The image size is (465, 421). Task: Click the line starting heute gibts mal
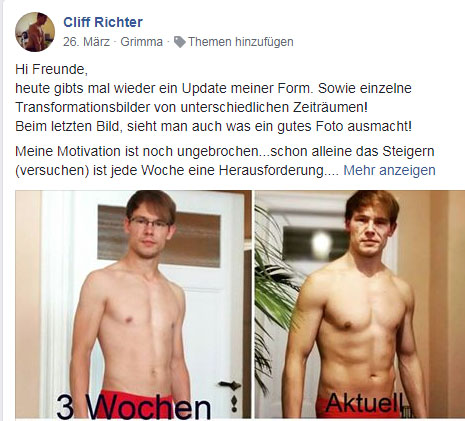(213, 88)
